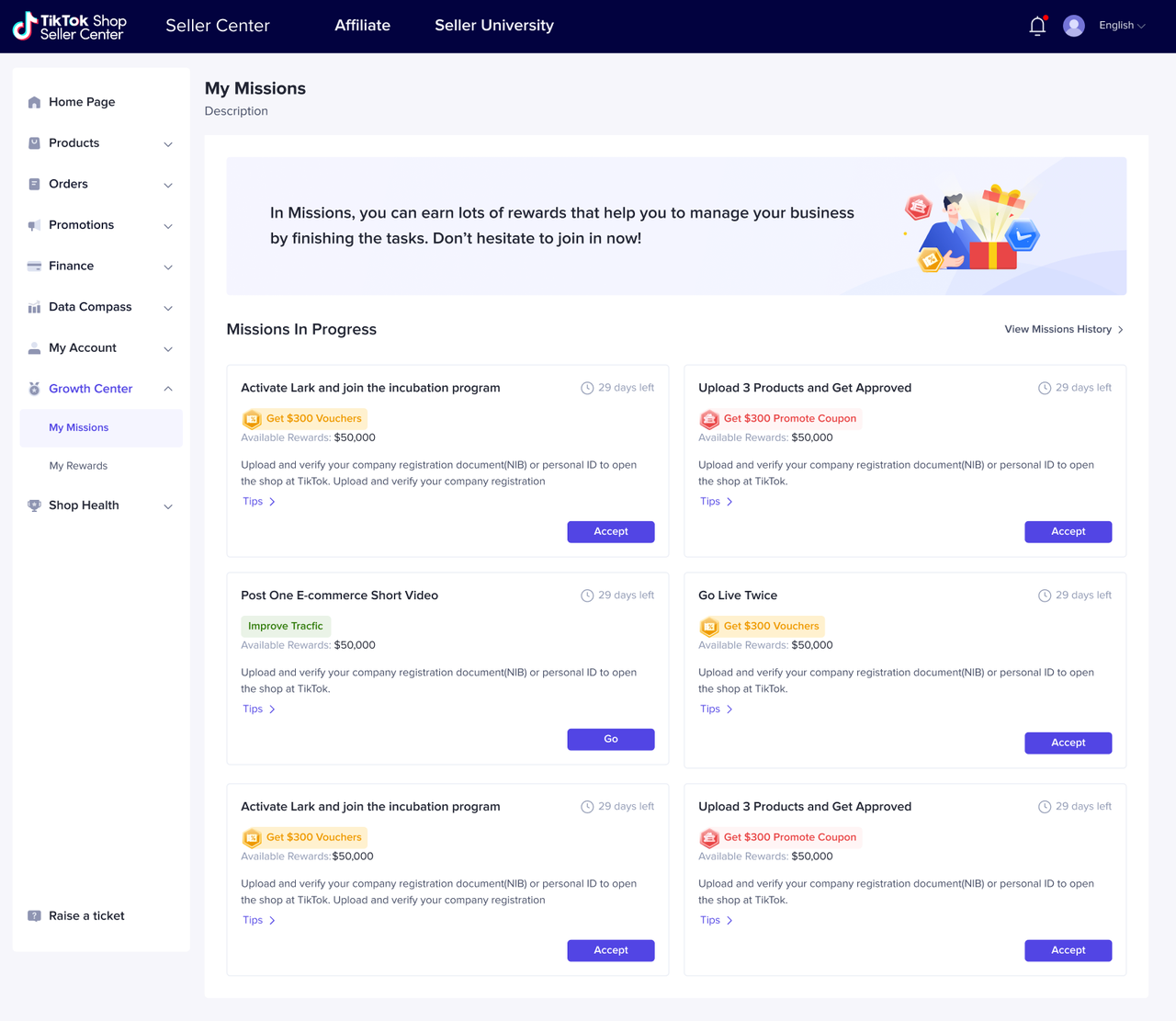This screenshot has width=1176, height=1021.
Task: Open Tips in Post One E-commerce Short Video card
Action: (x=259, y=709)
